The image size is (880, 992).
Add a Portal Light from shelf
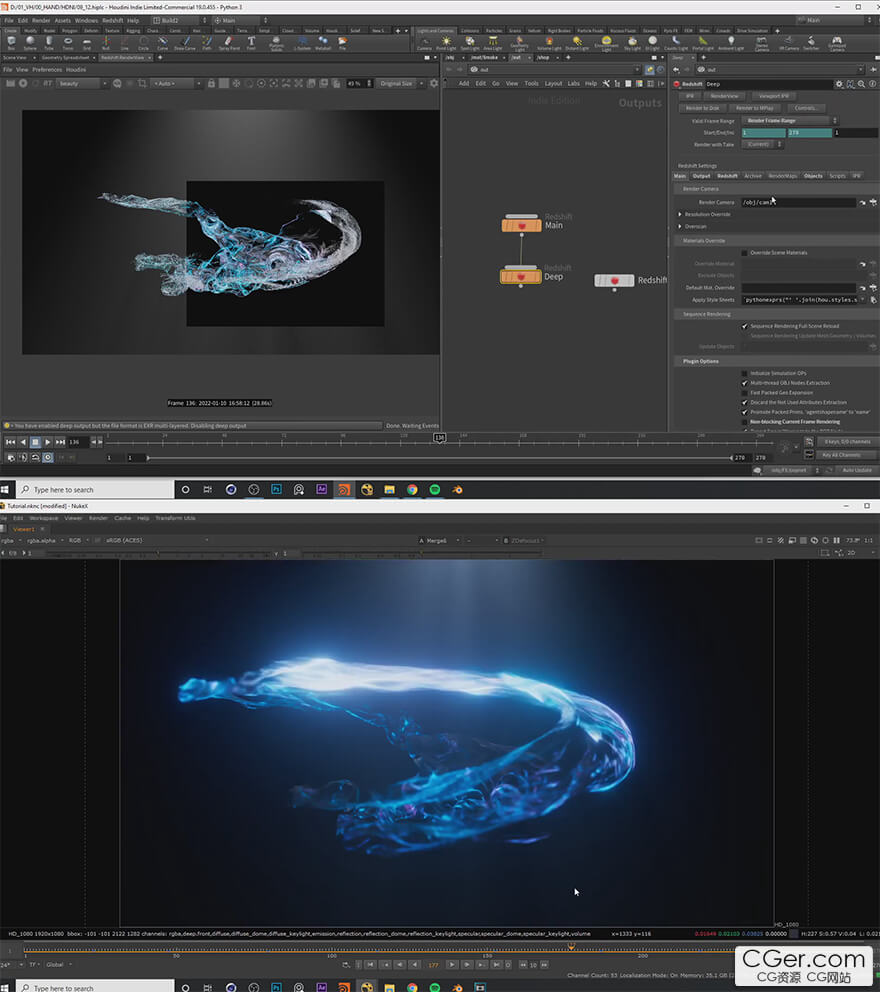(x=703, y=43)
